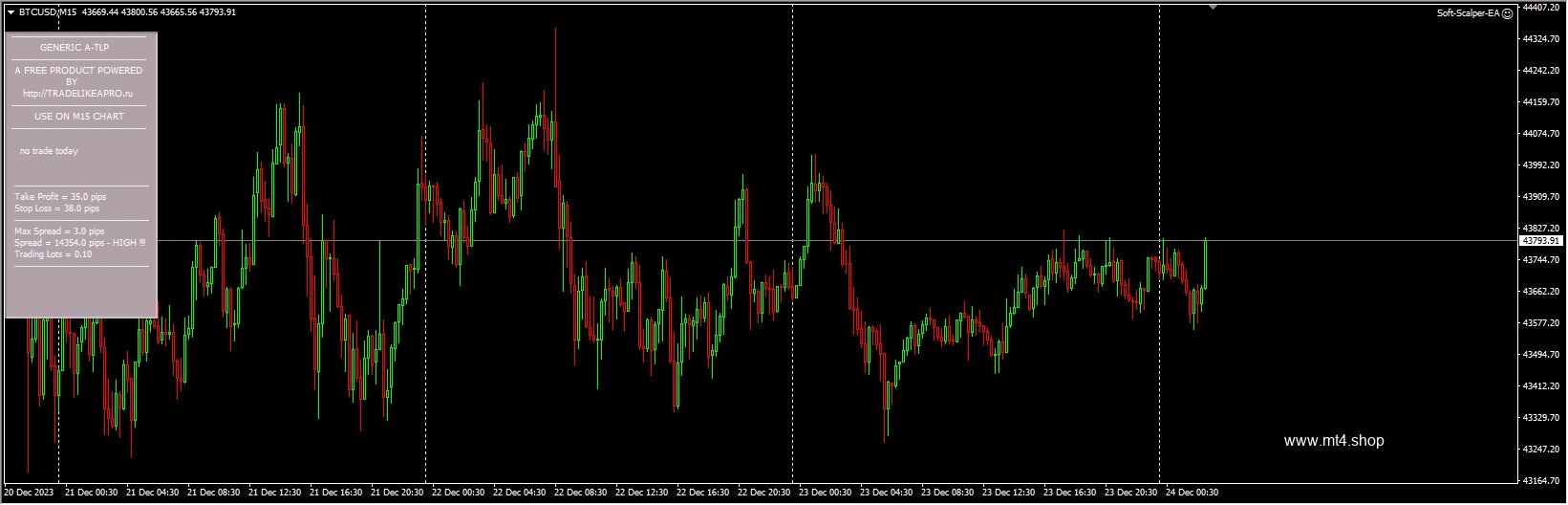Click the 22 Dec 12:30 time label
The width and height of the screenshot is (1568, 505).
(642, 494)
